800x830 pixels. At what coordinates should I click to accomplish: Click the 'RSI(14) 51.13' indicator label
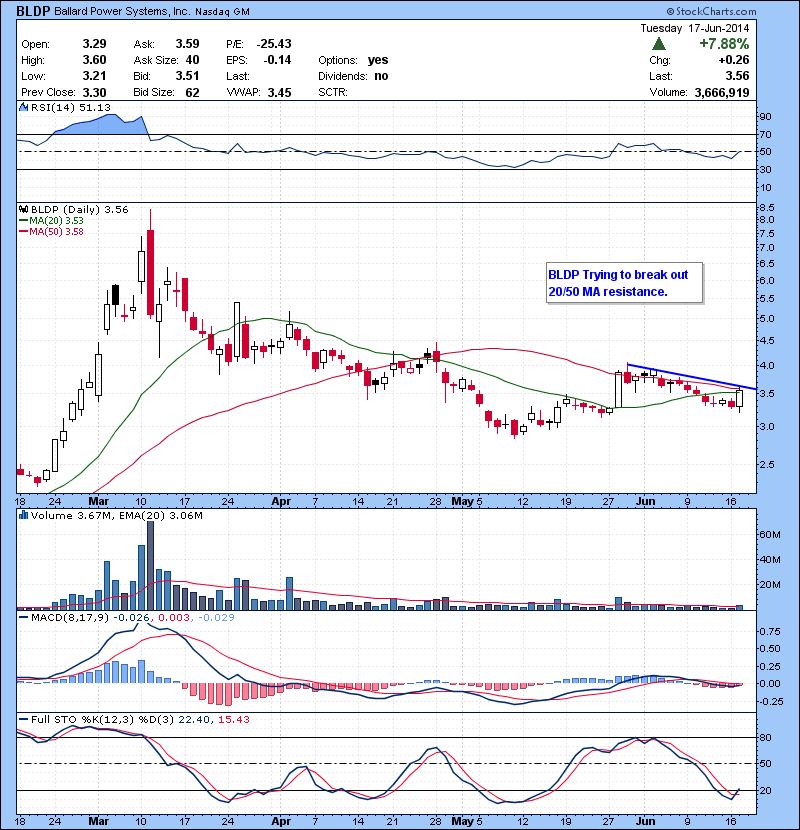(71, 107)
